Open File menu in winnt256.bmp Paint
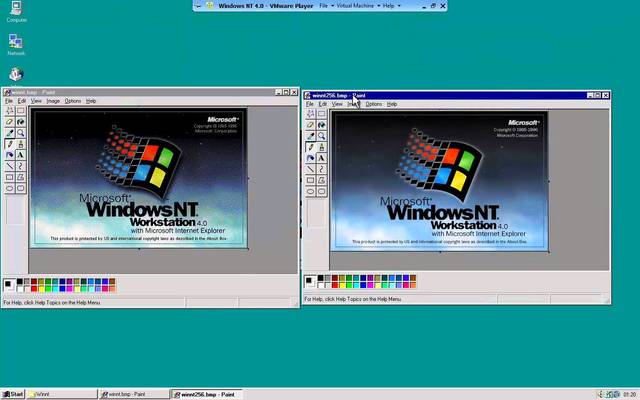Image resolution: width=640 pixels, height=400 pixels. [310, 104]
